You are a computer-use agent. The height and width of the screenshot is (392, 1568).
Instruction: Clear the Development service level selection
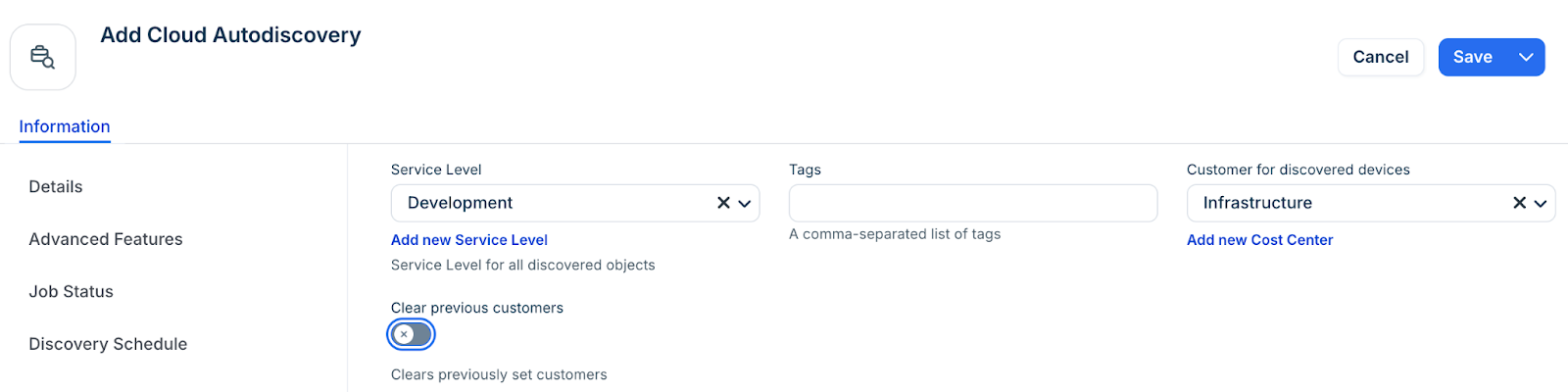(x=723, y=203)
